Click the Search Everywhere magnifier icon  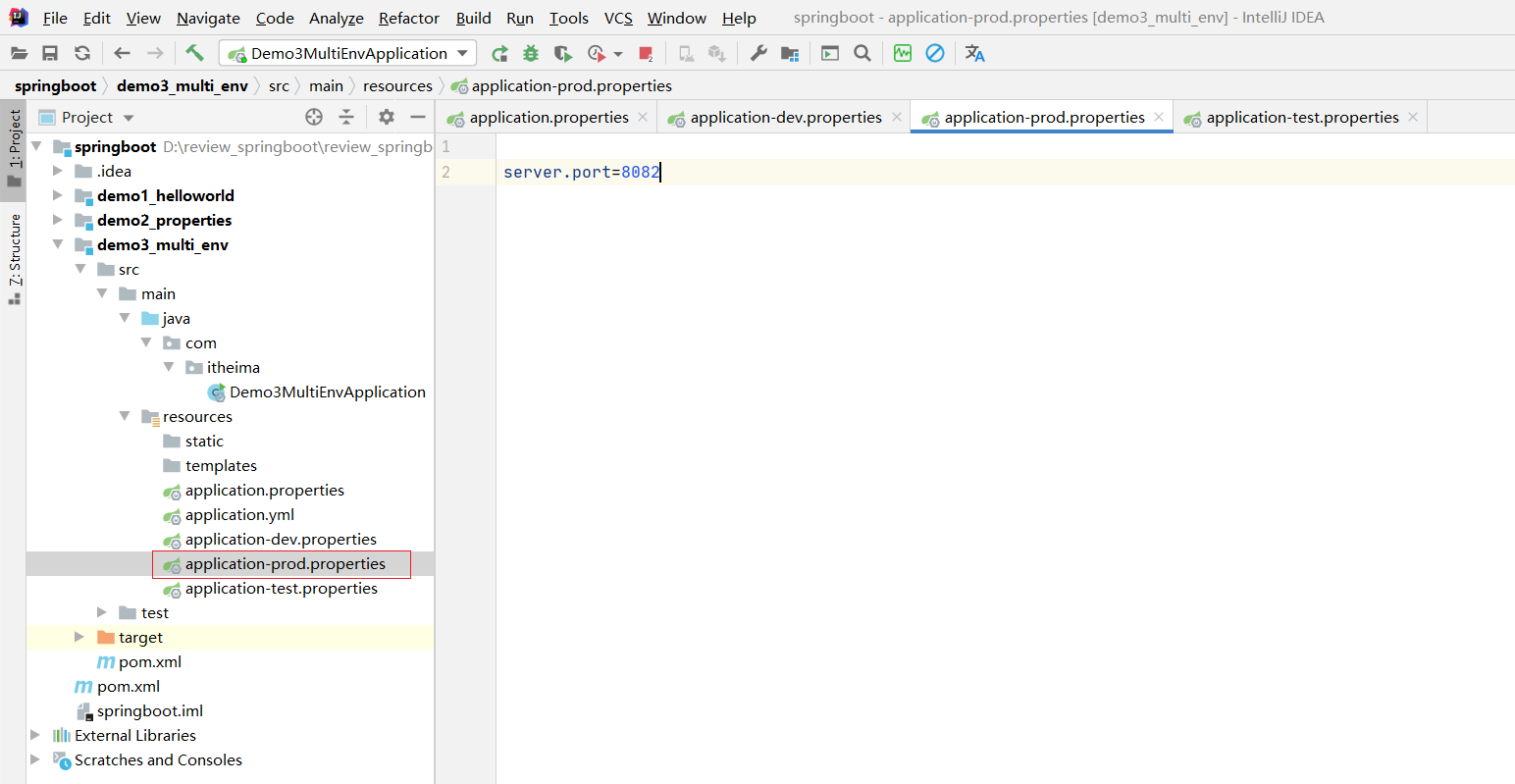[862, 53]
